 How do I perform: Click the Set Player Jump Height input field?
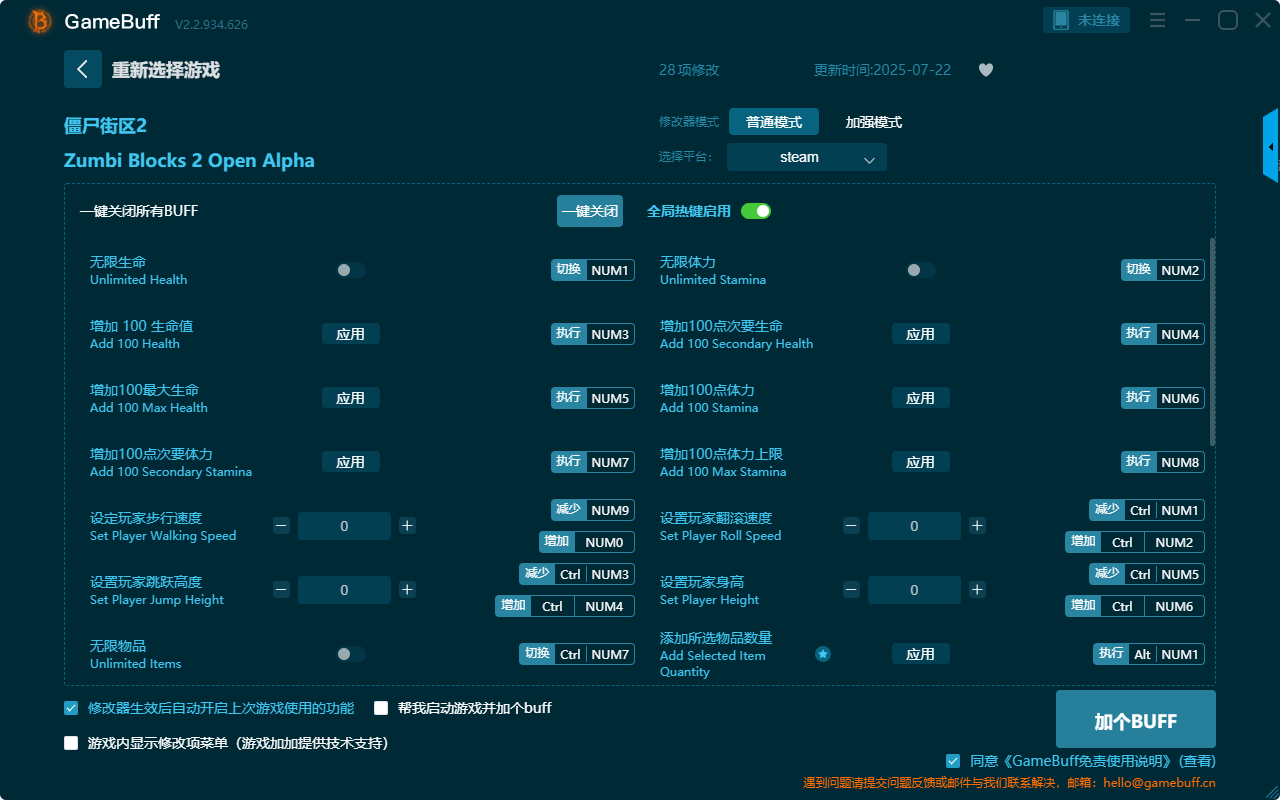344,590
